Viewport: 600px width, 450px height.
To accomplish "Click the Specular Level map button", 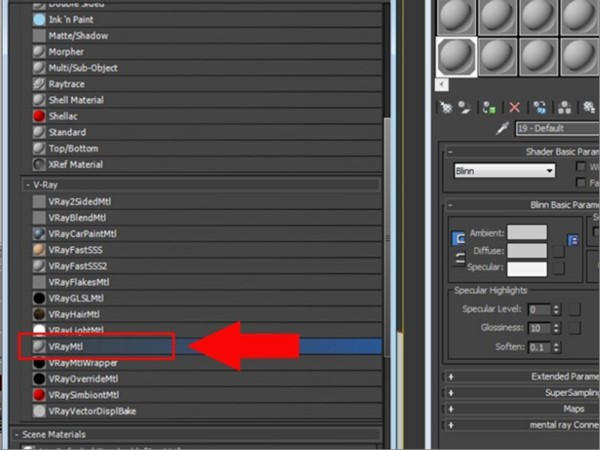I will pyautogui.click(x=575, y=310).
